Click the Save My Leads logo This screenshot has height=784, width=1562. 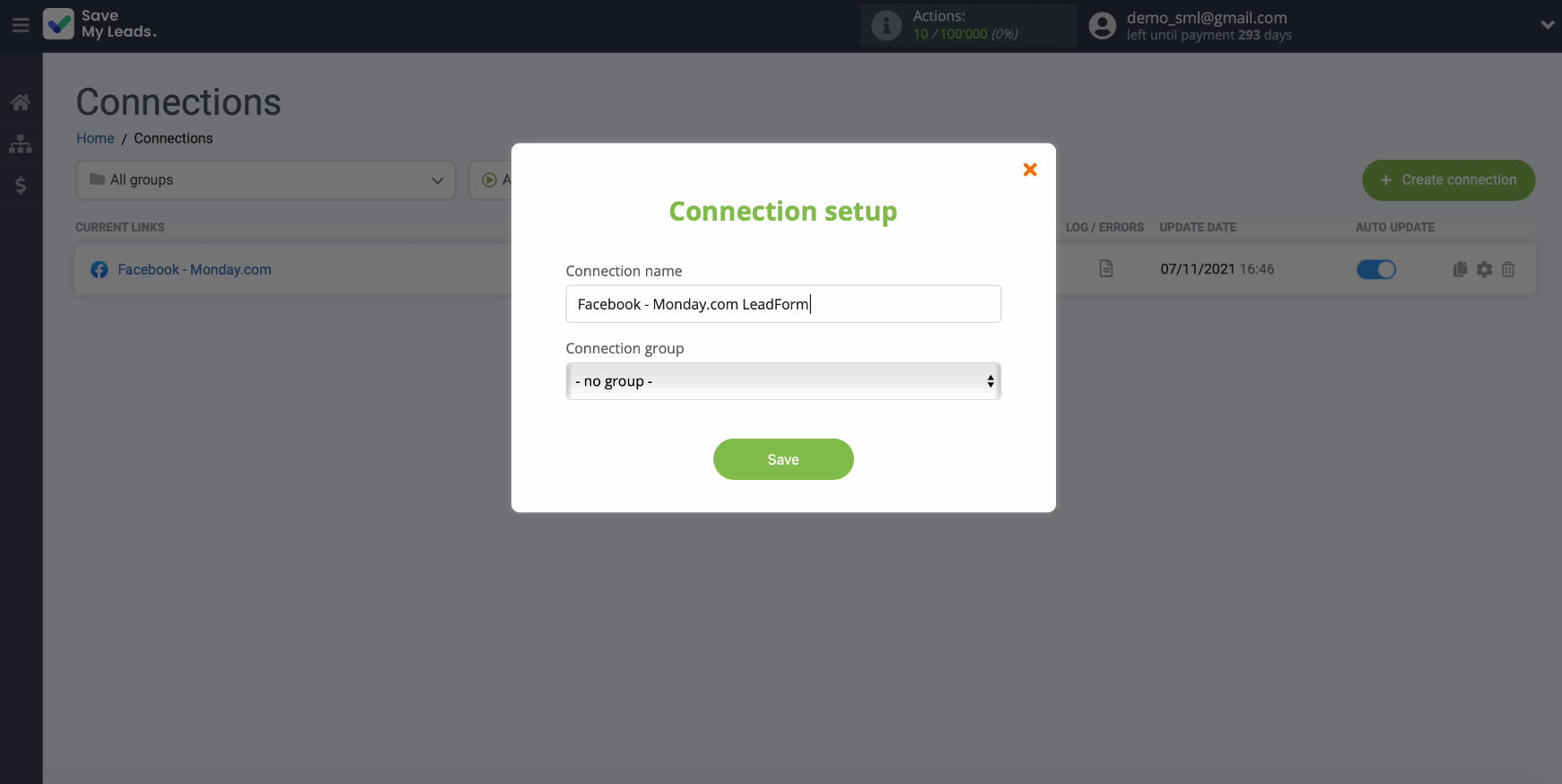99,24
